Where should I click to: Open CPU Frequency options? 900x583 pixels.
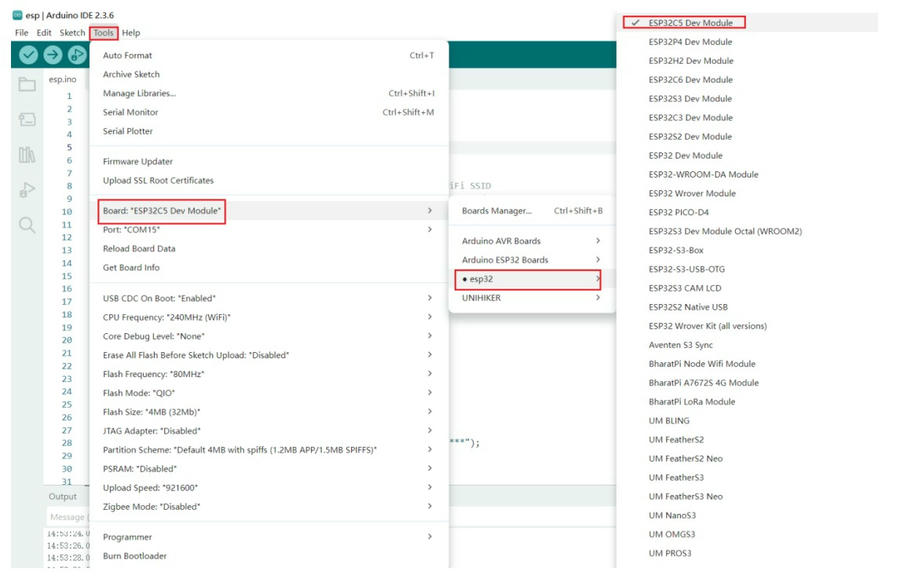269,317
